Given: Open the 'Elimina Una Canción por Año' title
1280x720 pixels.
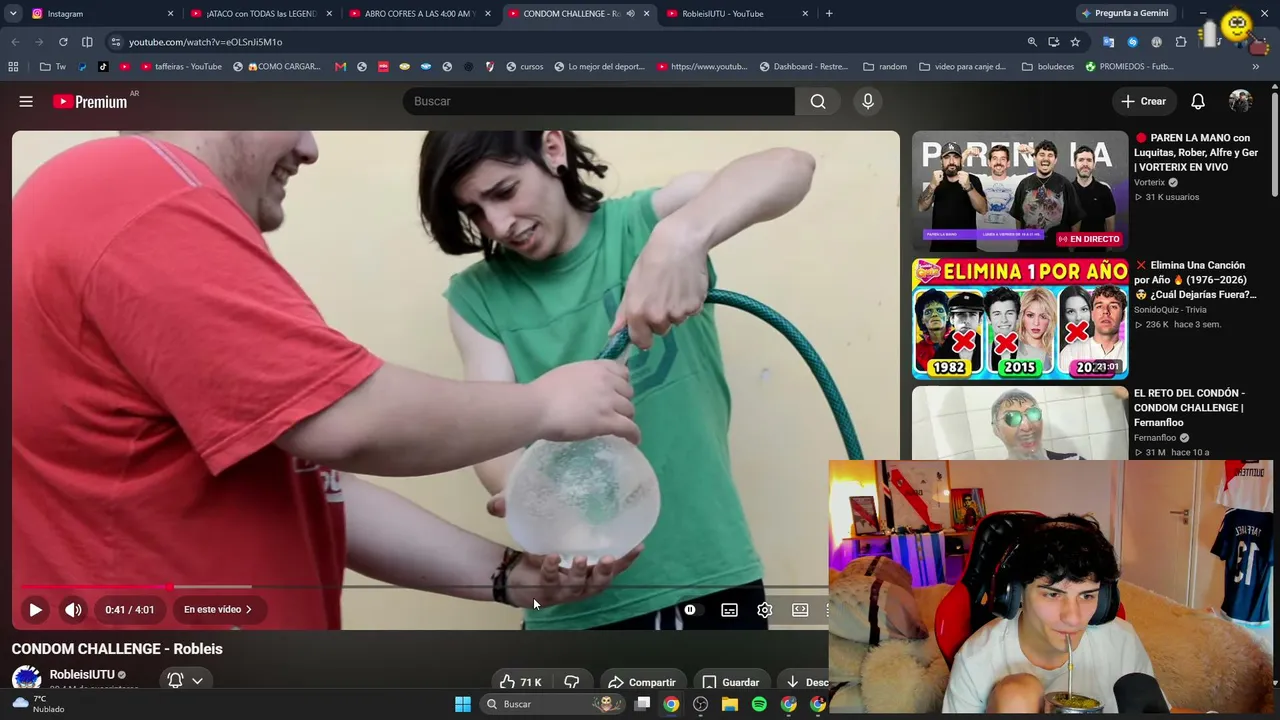Looking at the screenshot, I should click(x=1195, y=280).
